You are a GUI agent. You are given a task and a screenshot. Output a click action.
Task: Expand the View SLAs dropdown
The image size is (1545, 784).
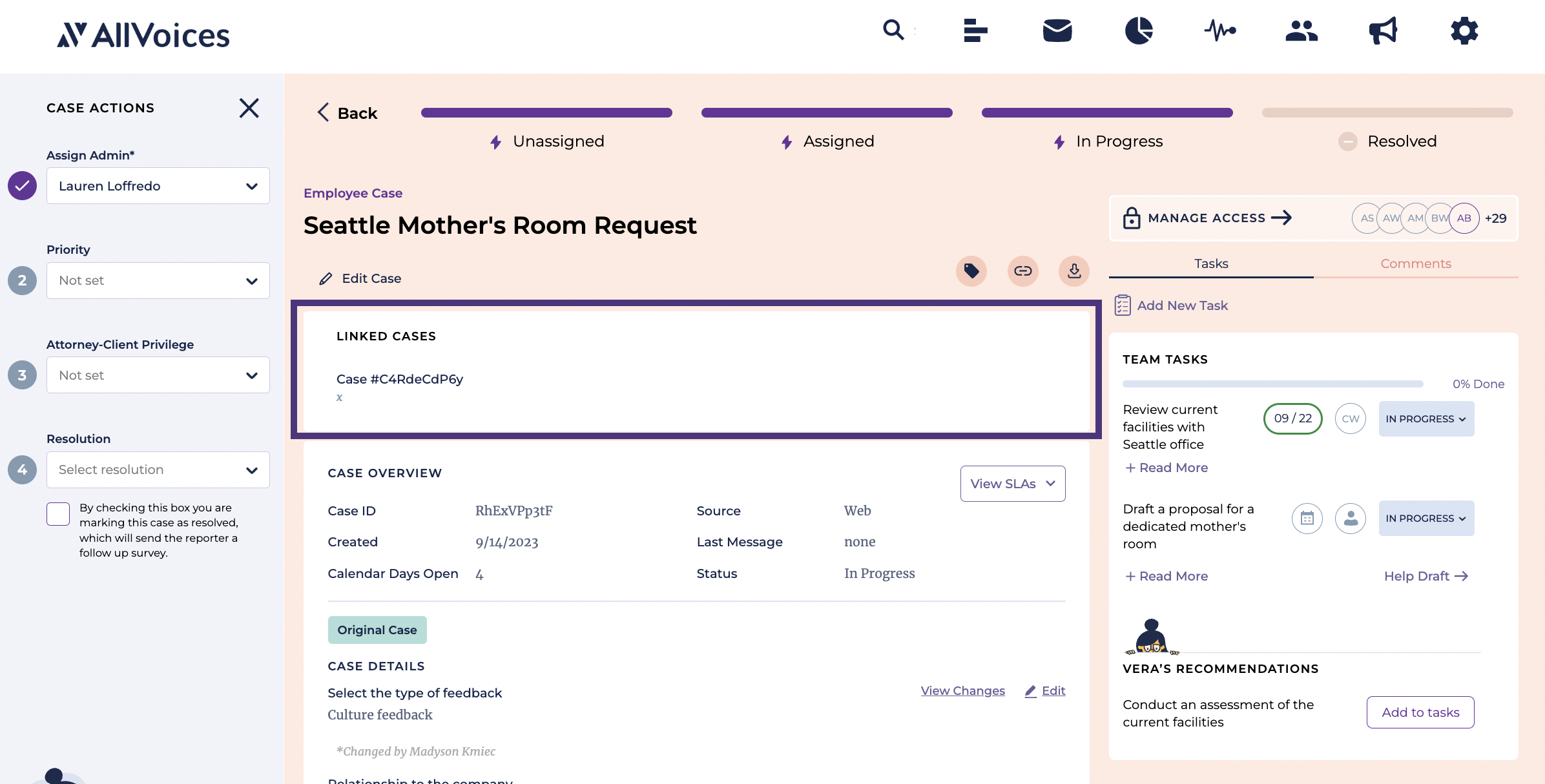1013,484
